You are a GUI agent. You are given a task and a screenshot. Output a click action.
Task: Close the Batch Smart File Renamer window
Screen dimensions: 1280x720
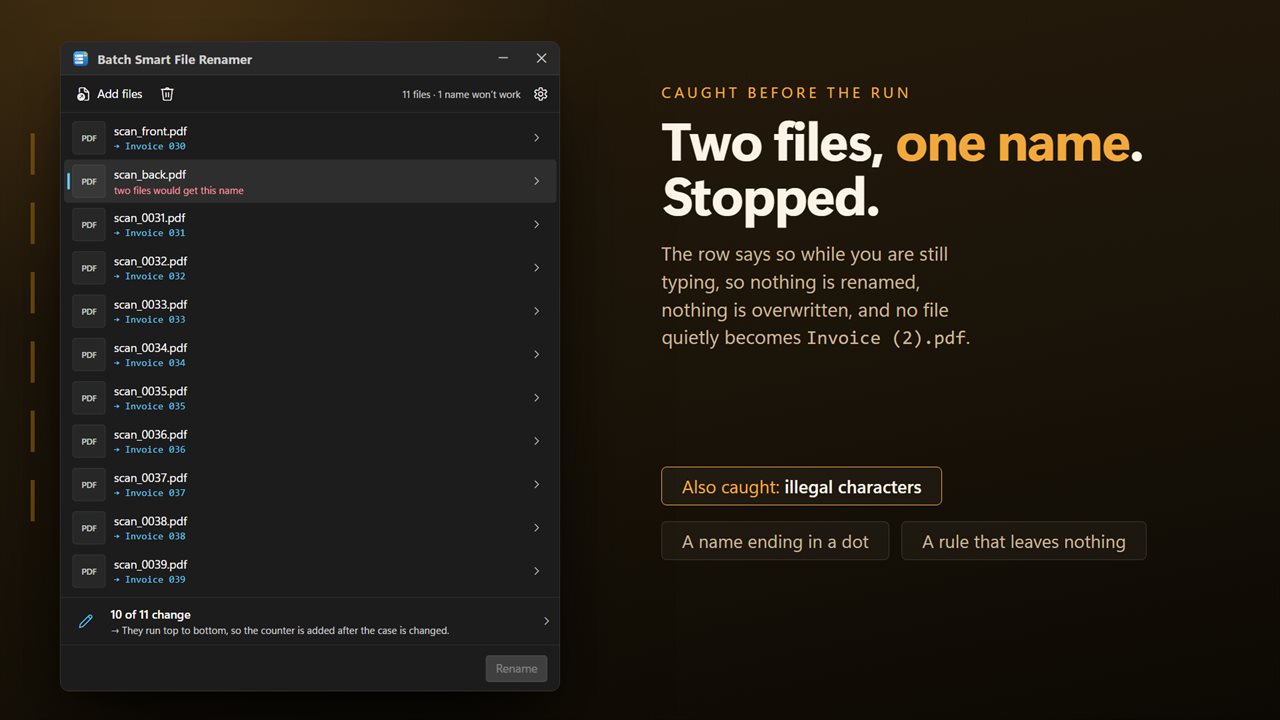pos(541,59)
